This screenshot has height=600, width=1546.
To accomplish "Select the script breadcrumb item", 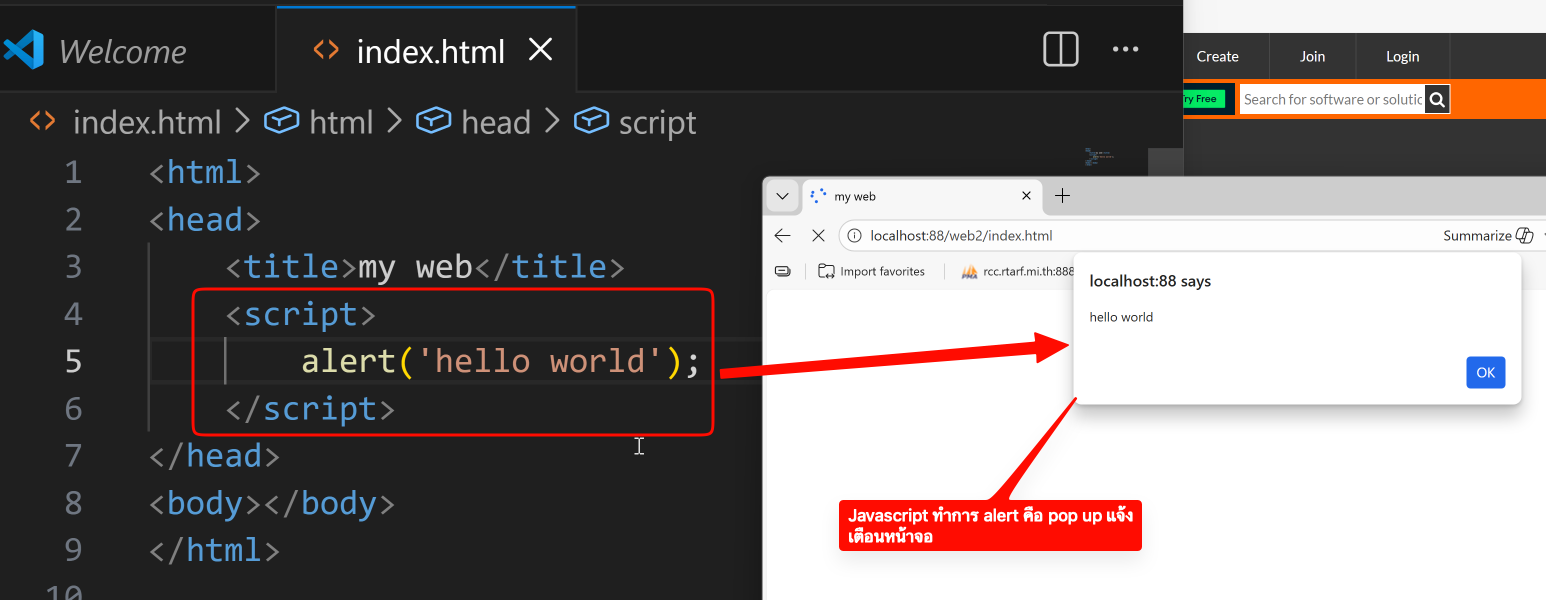I will click(656, 123).
